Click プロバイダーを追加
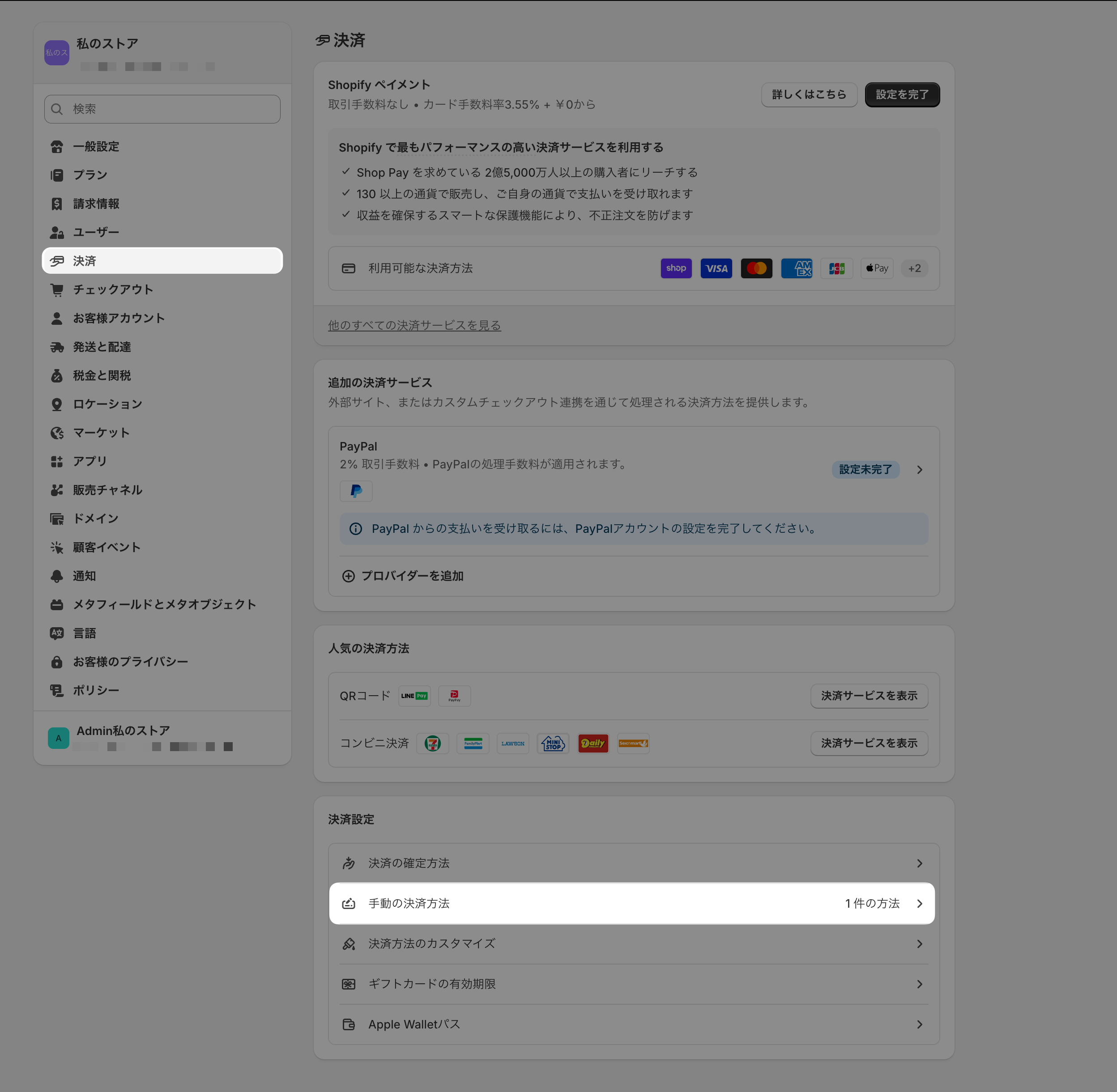 [x=403, y=576]
